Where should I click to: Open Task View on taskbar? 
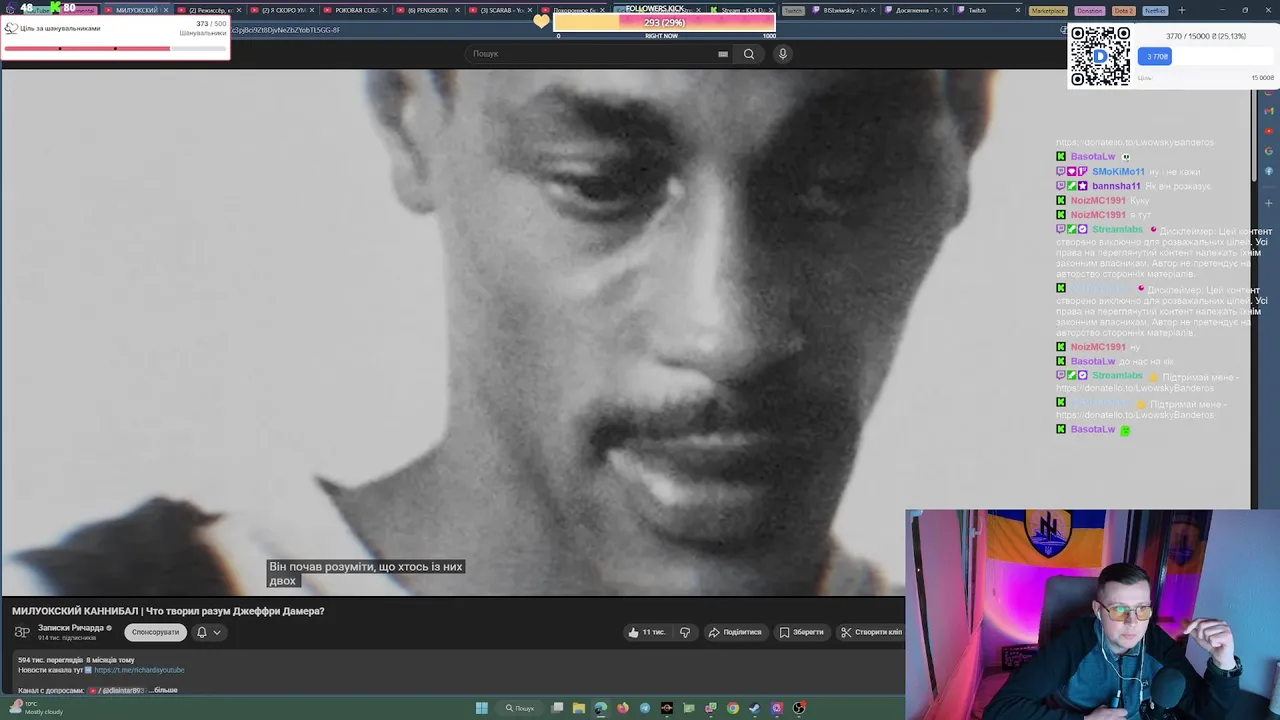pyautogui.click(x=557, y=708)
